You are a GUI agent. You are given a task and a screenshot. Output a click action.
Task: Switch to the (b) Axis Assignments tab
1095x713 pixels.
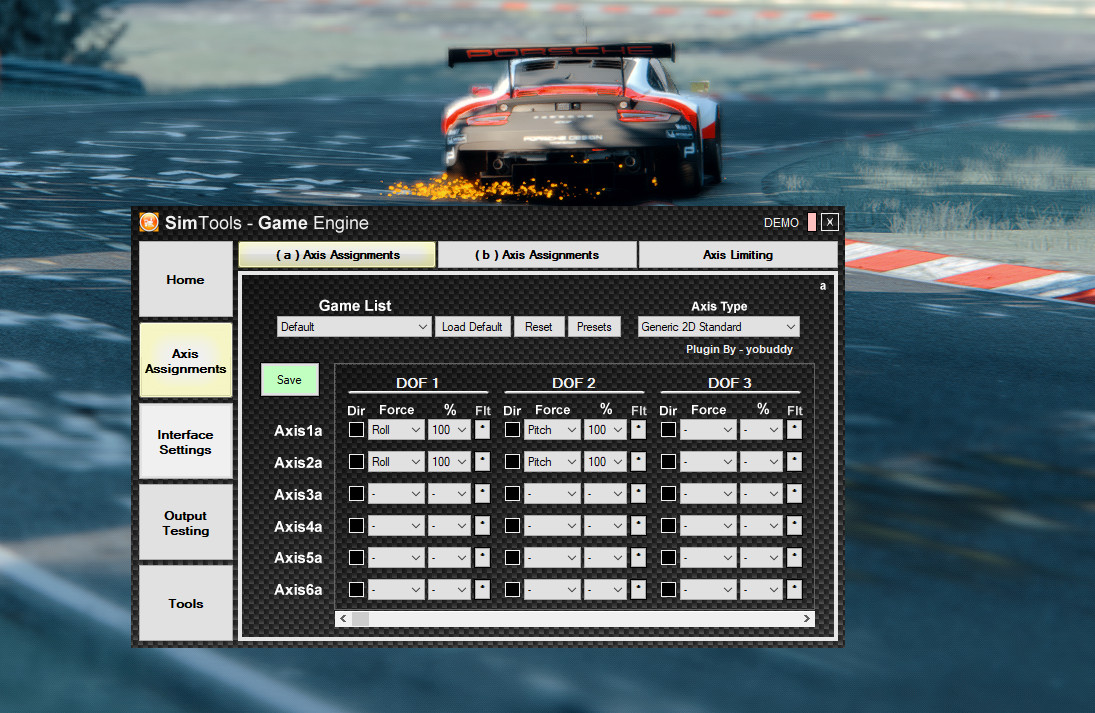[537, 255]
